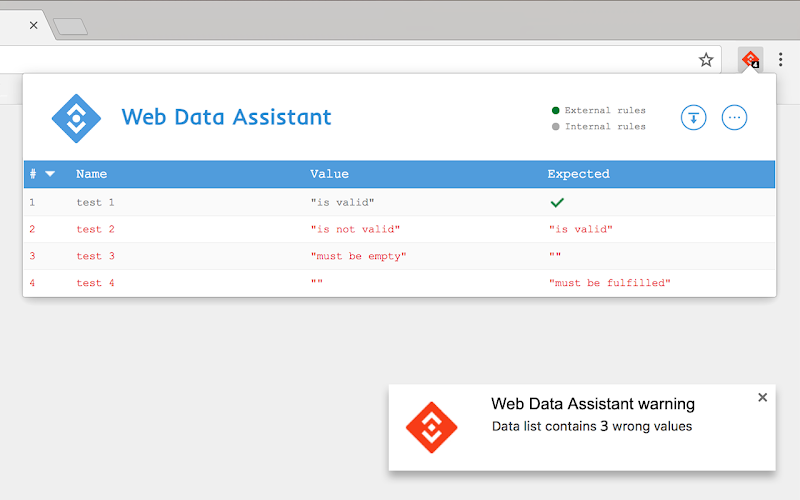Click the Expected column header
800x500 pixels.
pos(578,174)
